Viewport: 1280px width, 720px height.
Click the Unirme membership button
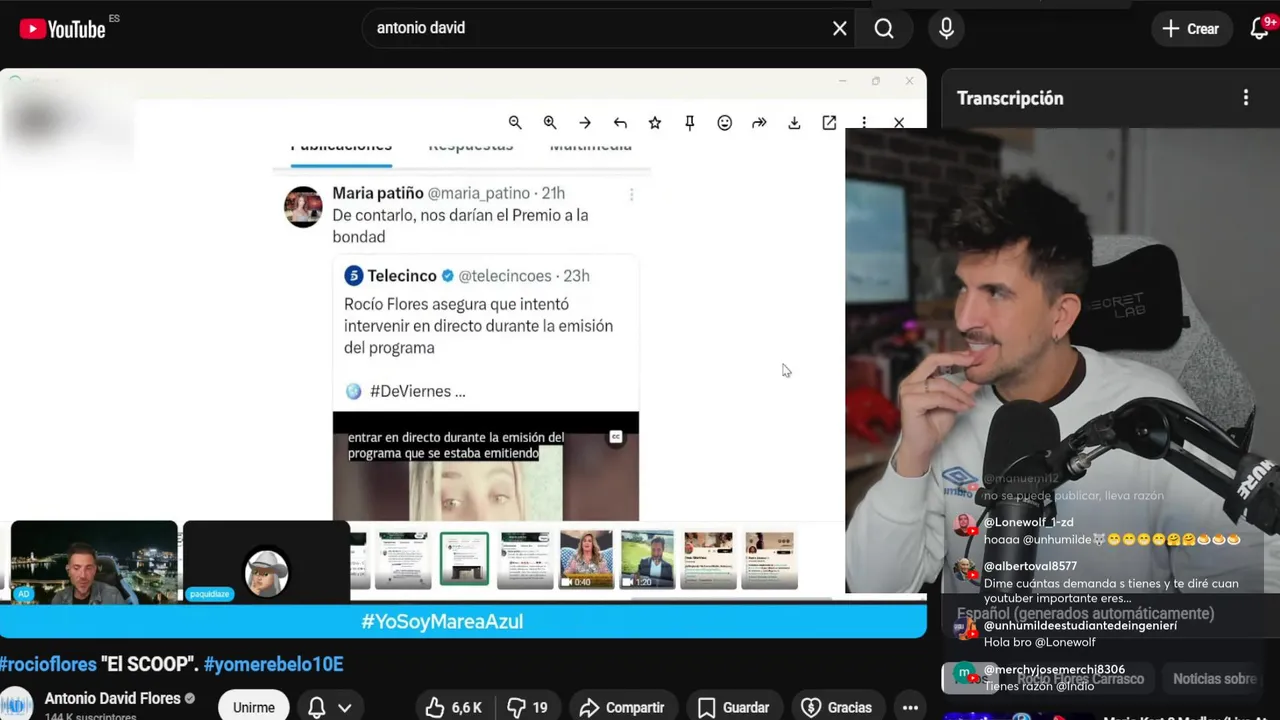coord(254,707)
